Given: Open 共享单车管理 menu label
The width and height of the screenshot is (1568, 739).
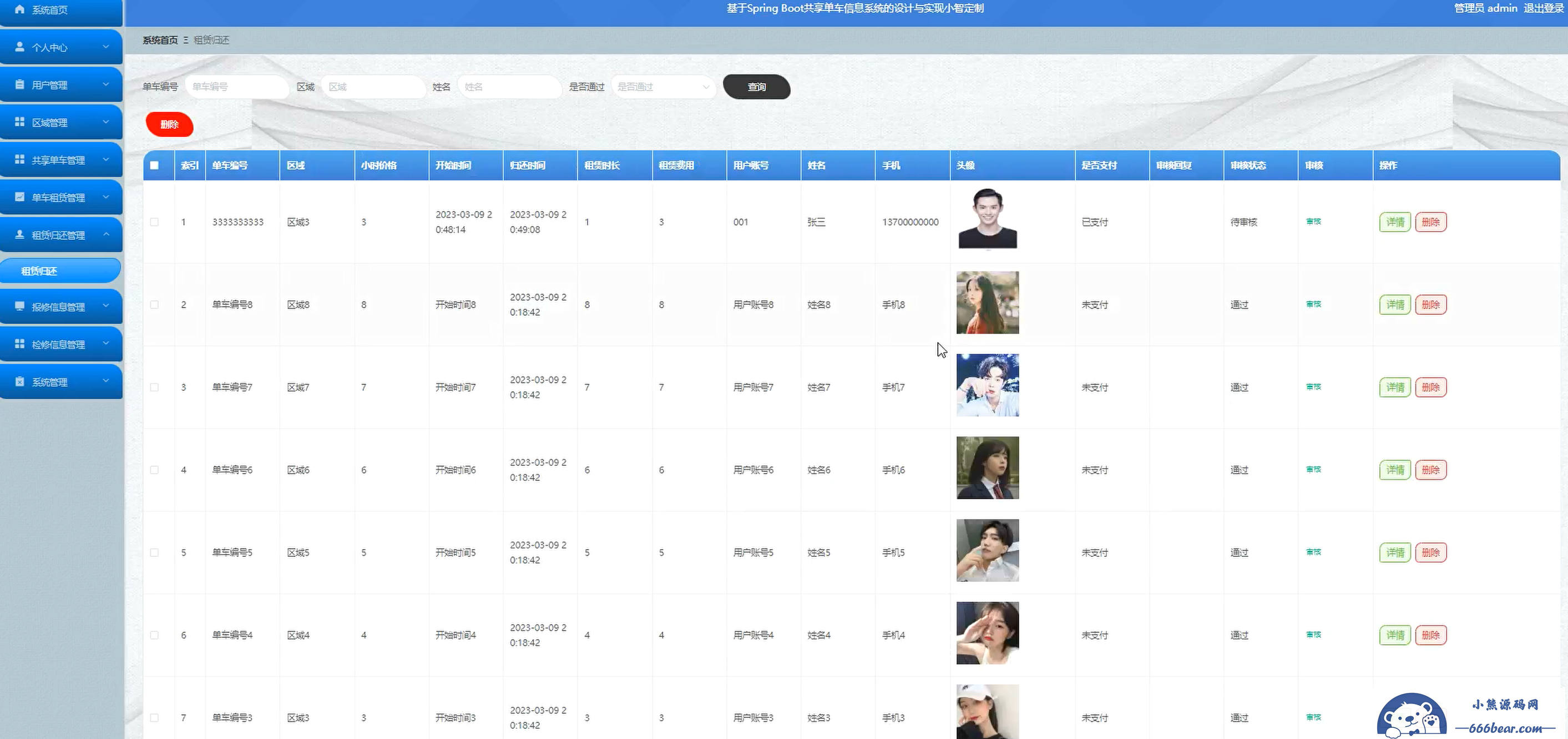Looking at the screenshot, I should click(58, 160).
